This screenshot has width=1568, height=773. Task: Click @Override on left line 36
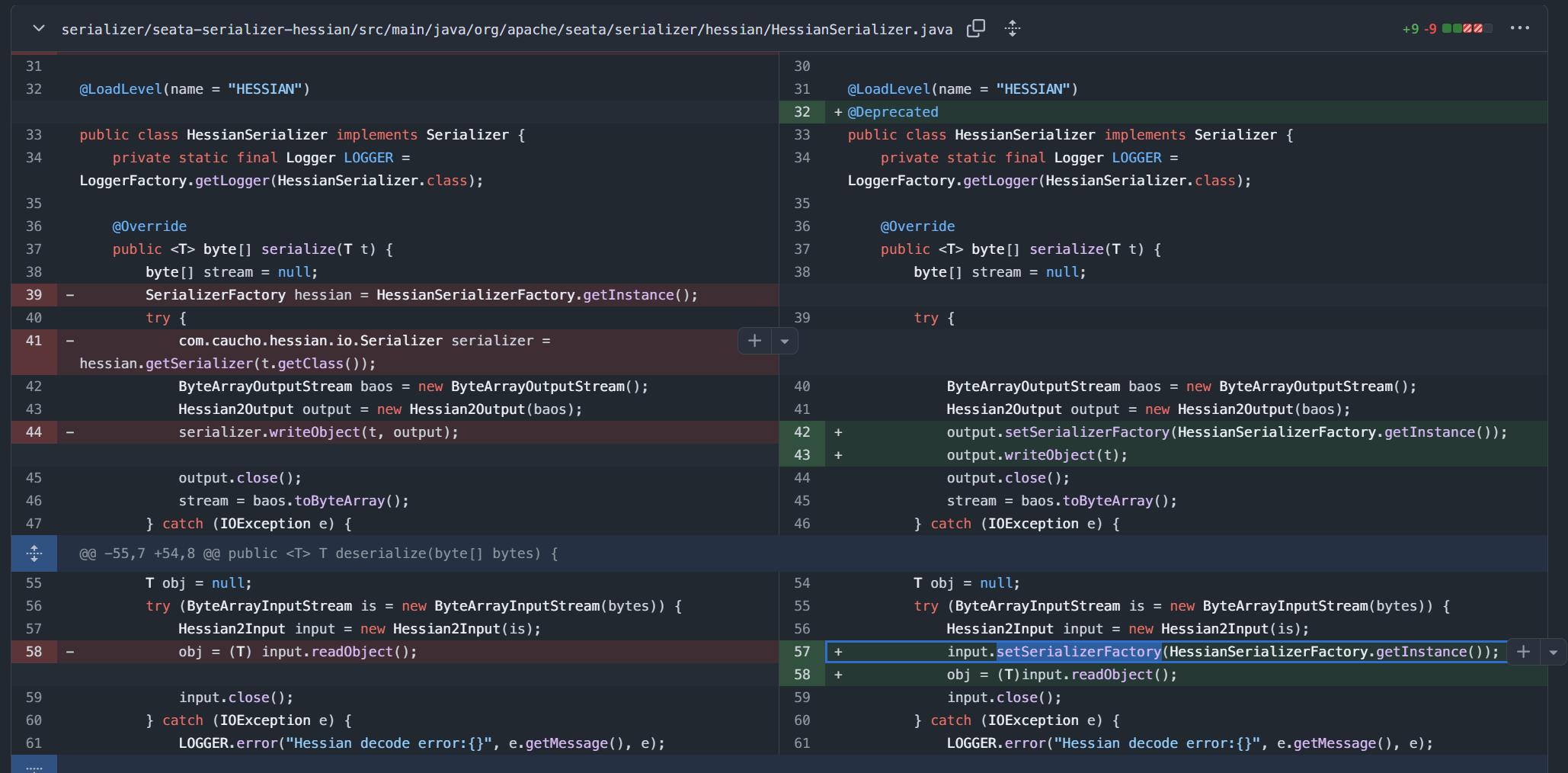click(149, 226)
